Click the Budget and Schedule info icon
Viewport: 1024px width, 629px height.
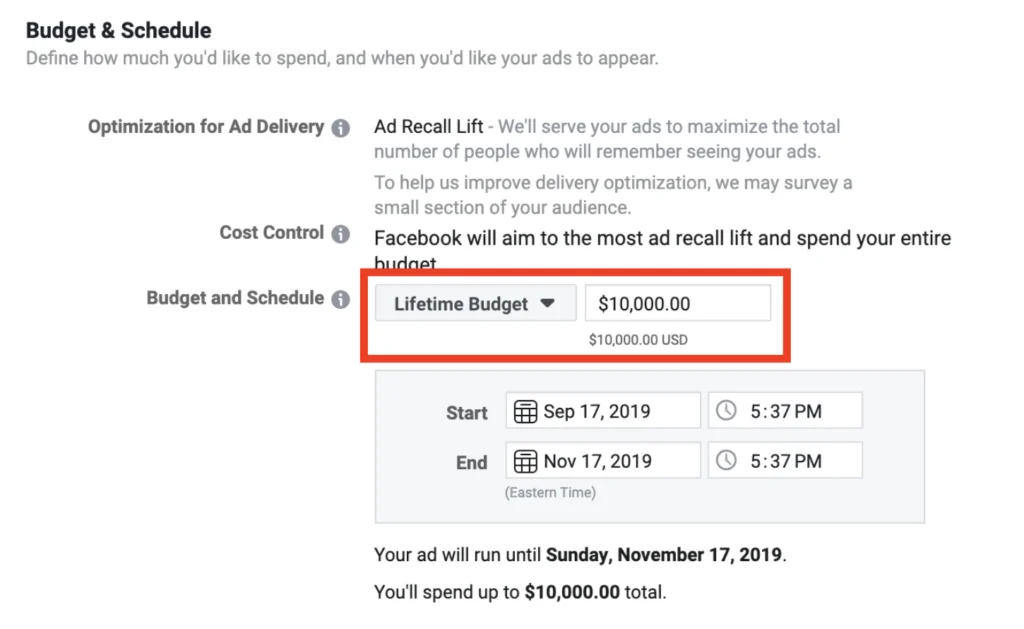click(x=342, y=297)
